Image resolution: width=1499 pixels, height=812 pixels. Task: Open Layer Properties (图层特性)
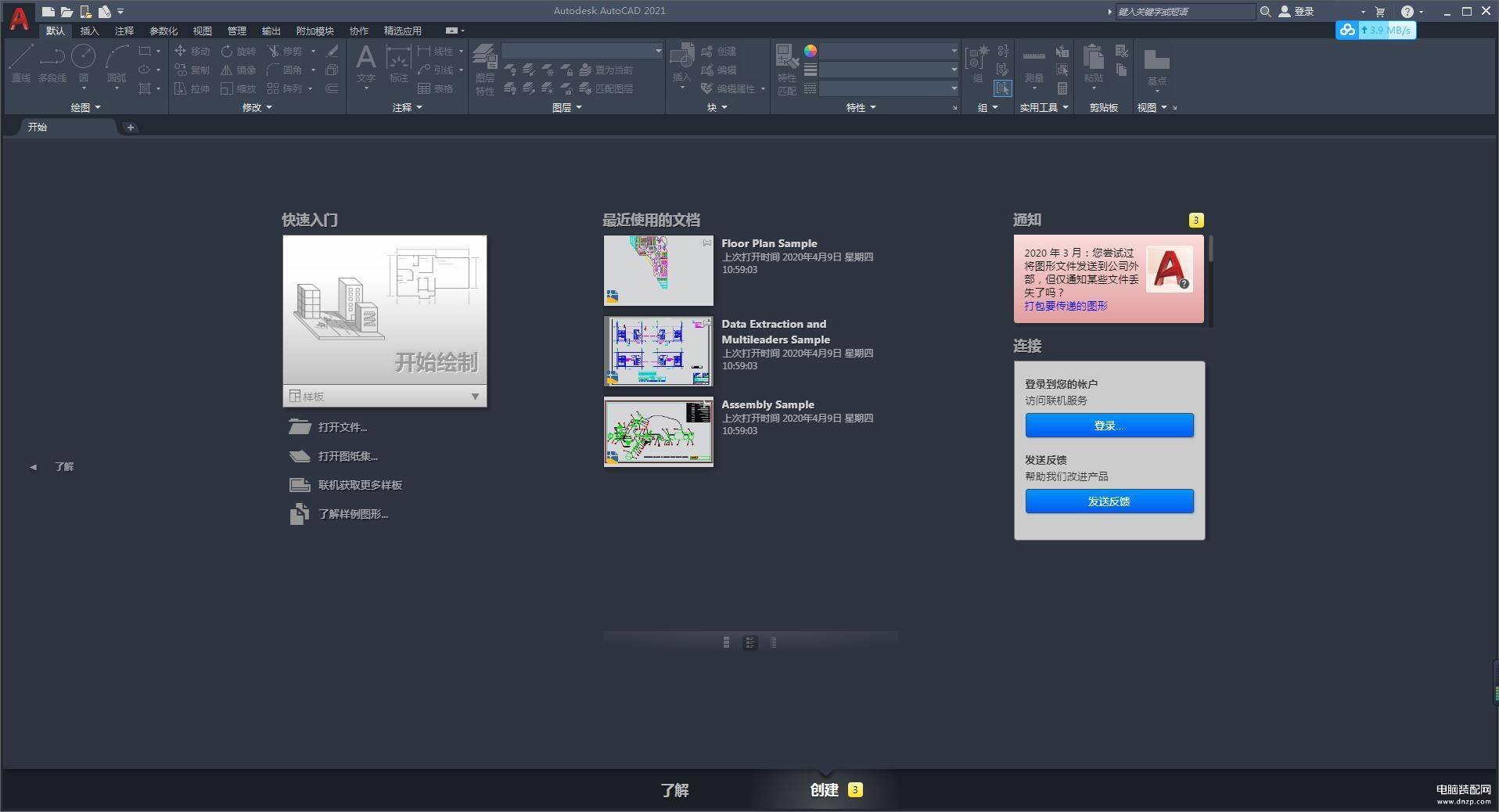pyautogui.click(x=485, y=70)
